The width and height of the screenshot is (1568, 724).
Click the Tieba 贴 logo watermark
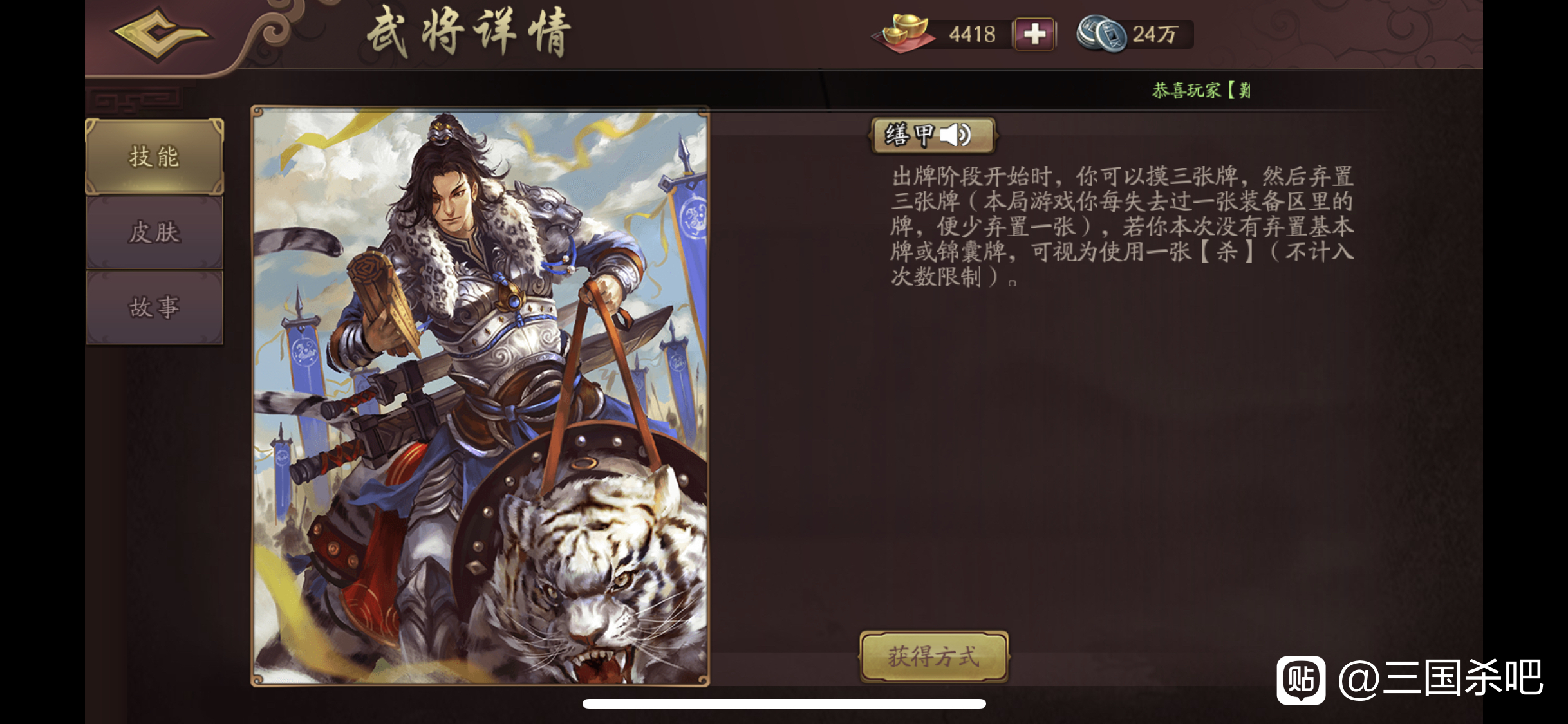pos(1301,680)
